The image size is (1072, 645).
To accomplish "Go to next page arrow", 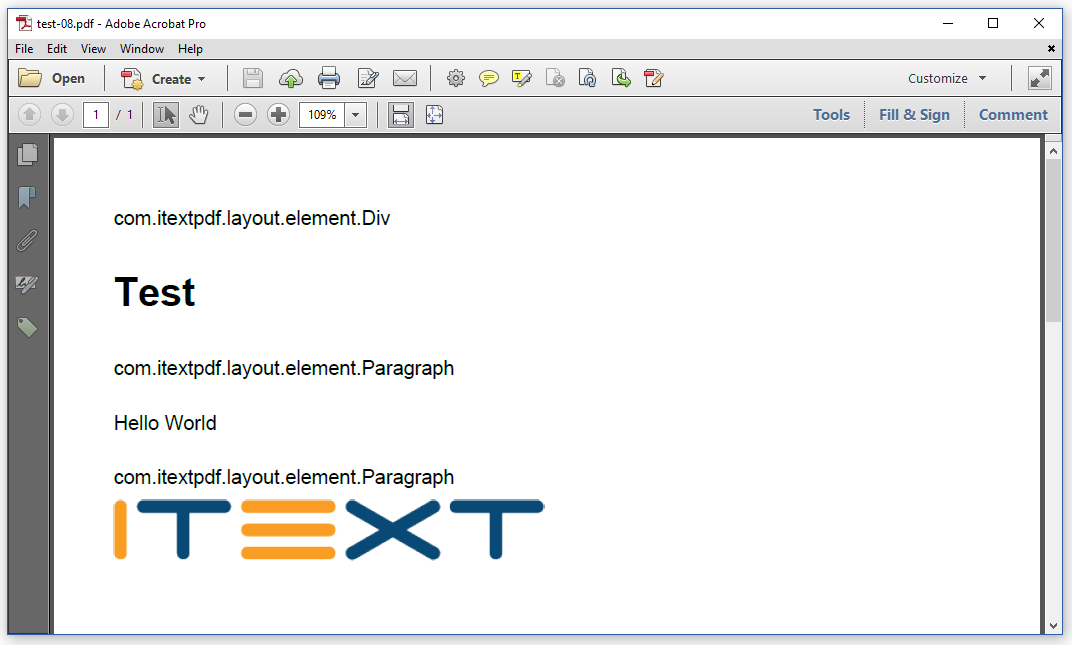I will (x=62, y=115).
